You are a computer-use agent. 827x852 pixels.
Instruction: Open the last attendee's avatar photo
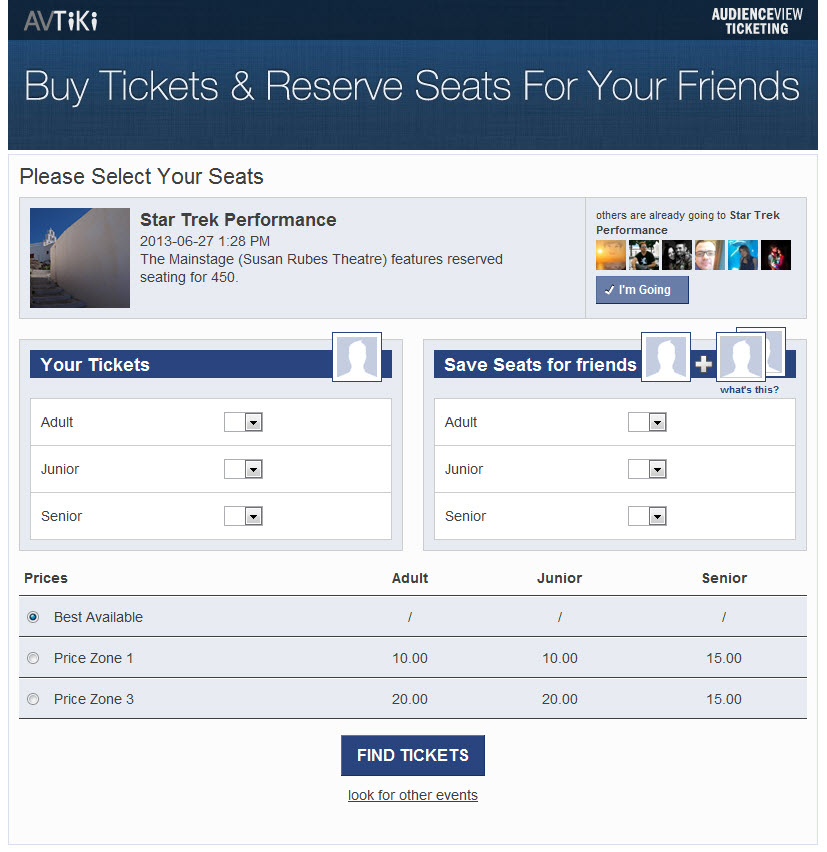776,255
